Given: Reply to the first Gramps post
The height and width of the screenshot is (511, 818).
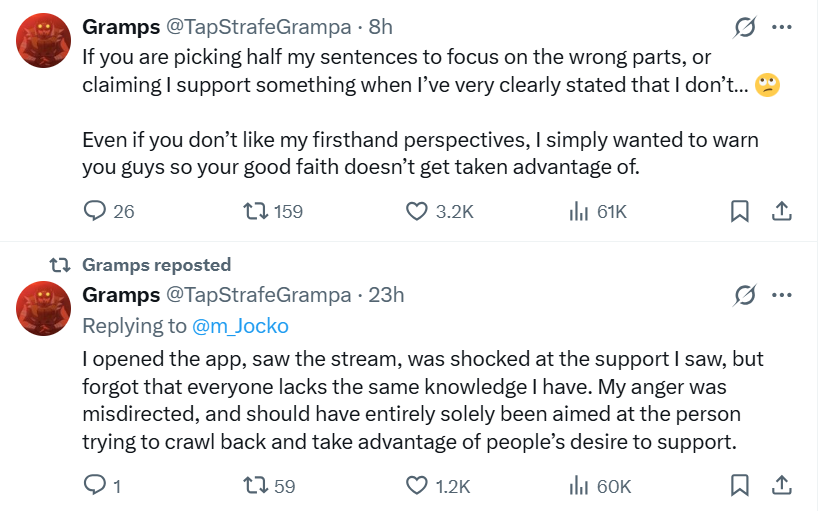Looking at the screenshot, I should click(x=95, y=211).
